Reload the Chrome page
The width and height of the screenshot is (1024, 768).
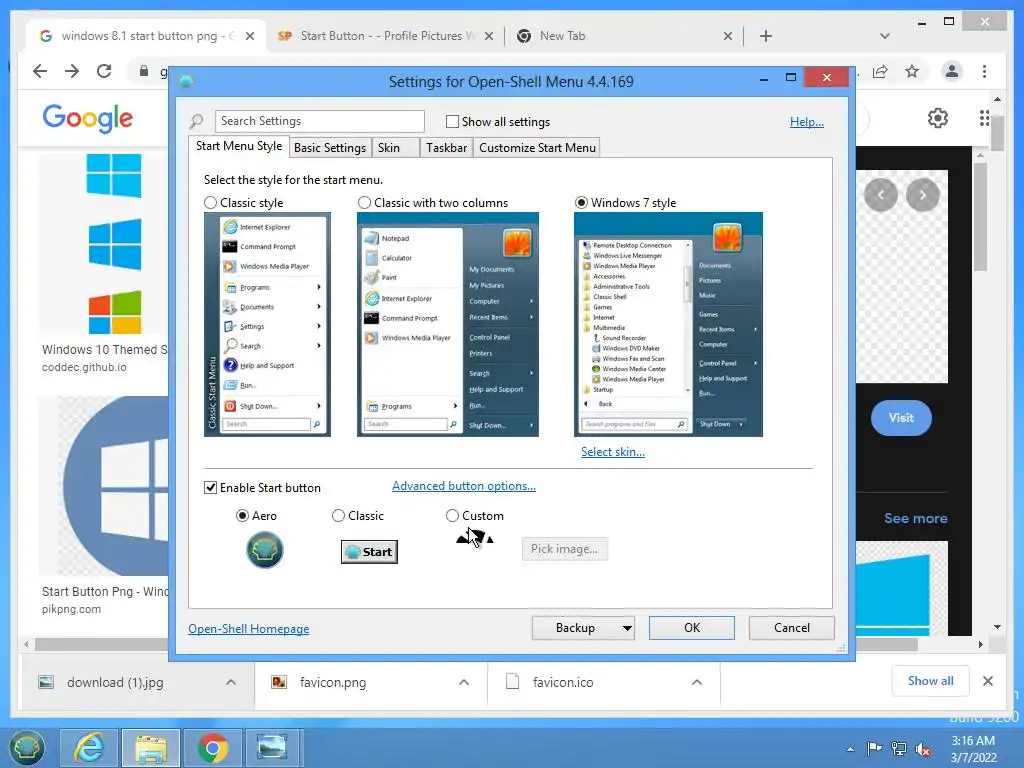(x=104, y=71)
